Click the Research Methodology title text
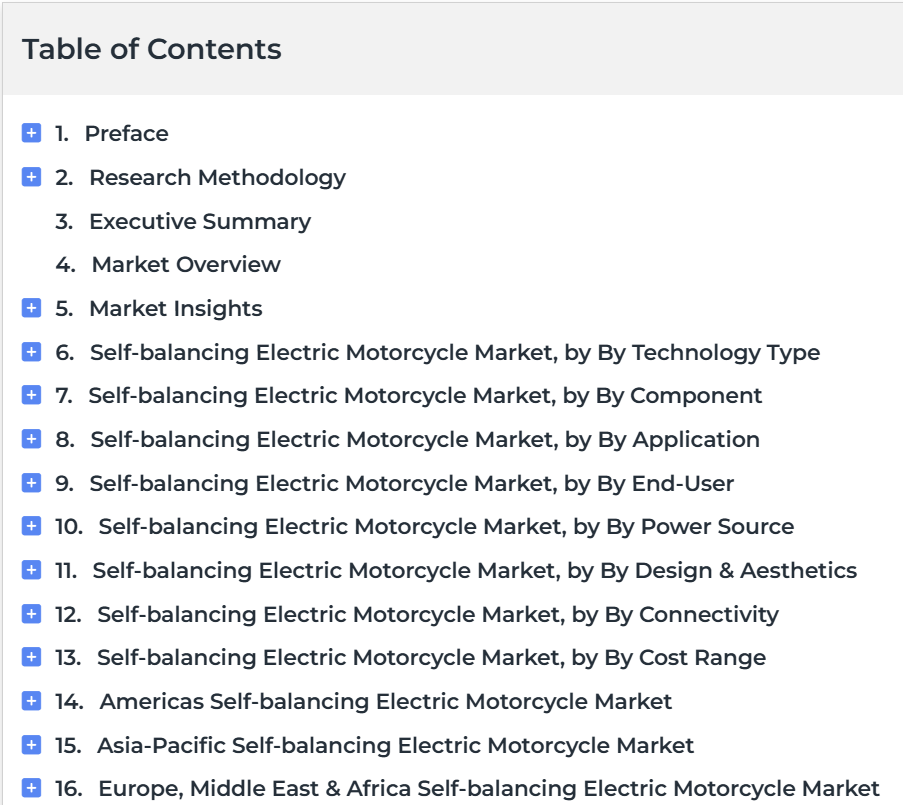The height and width of the screenshot is (805, 903). tap(218, 178)
